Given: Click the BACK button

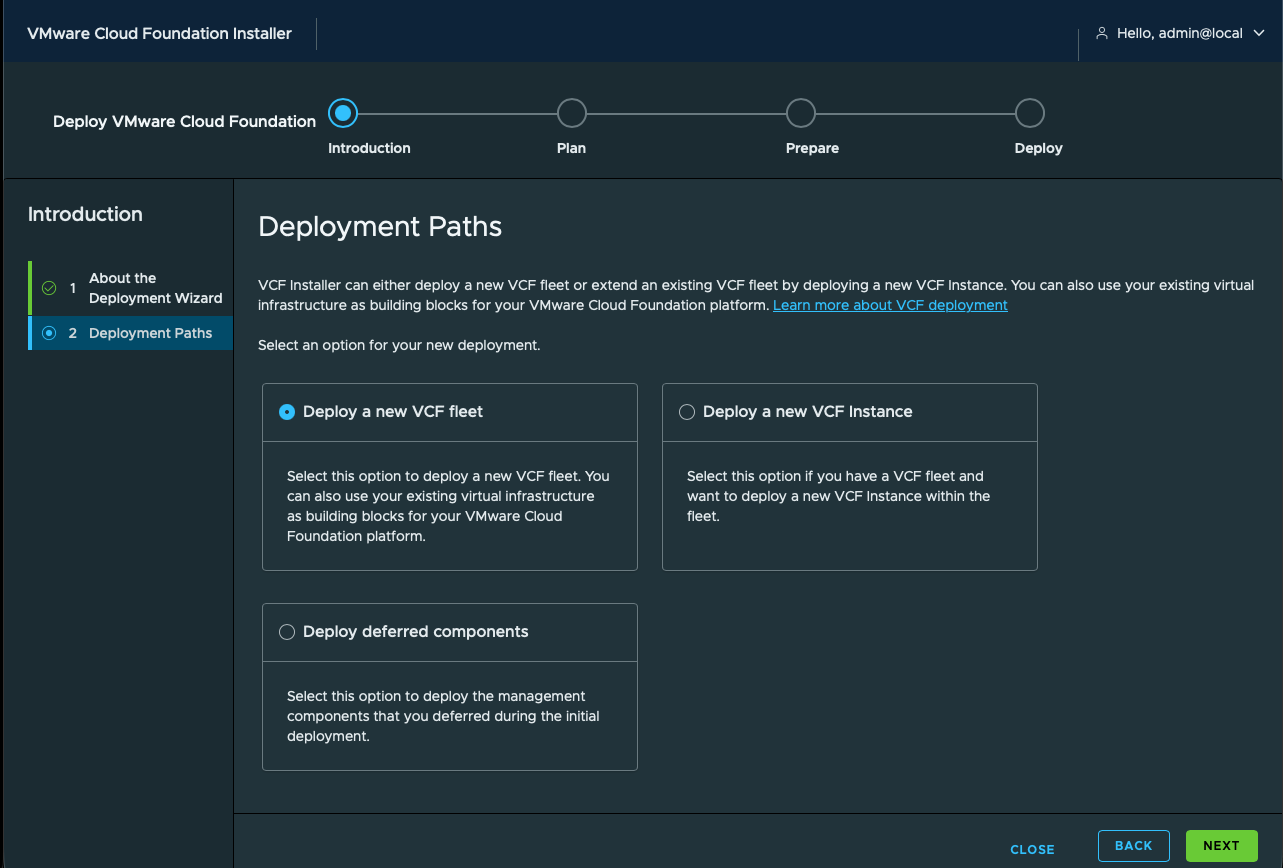Looking at the screenshot, I should (1134, 846).
